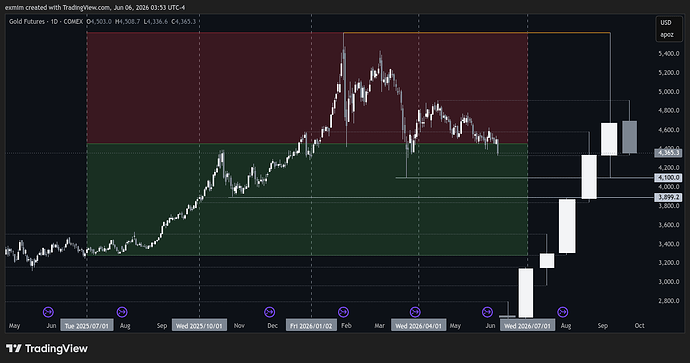Click the purple event icon near Jun 2026

pos(487,312)
